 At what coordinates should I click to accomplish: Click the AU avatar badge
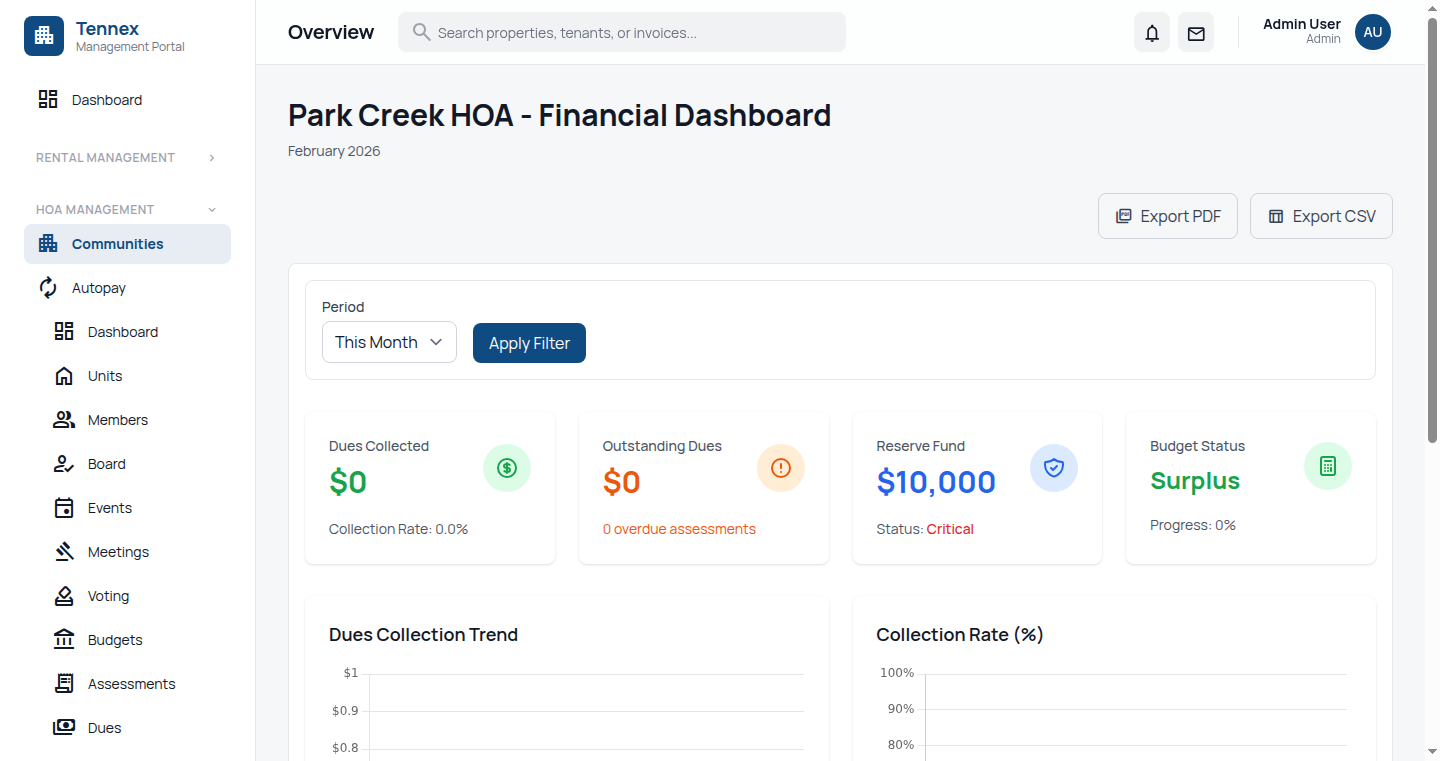click(x=1372, y=31)
